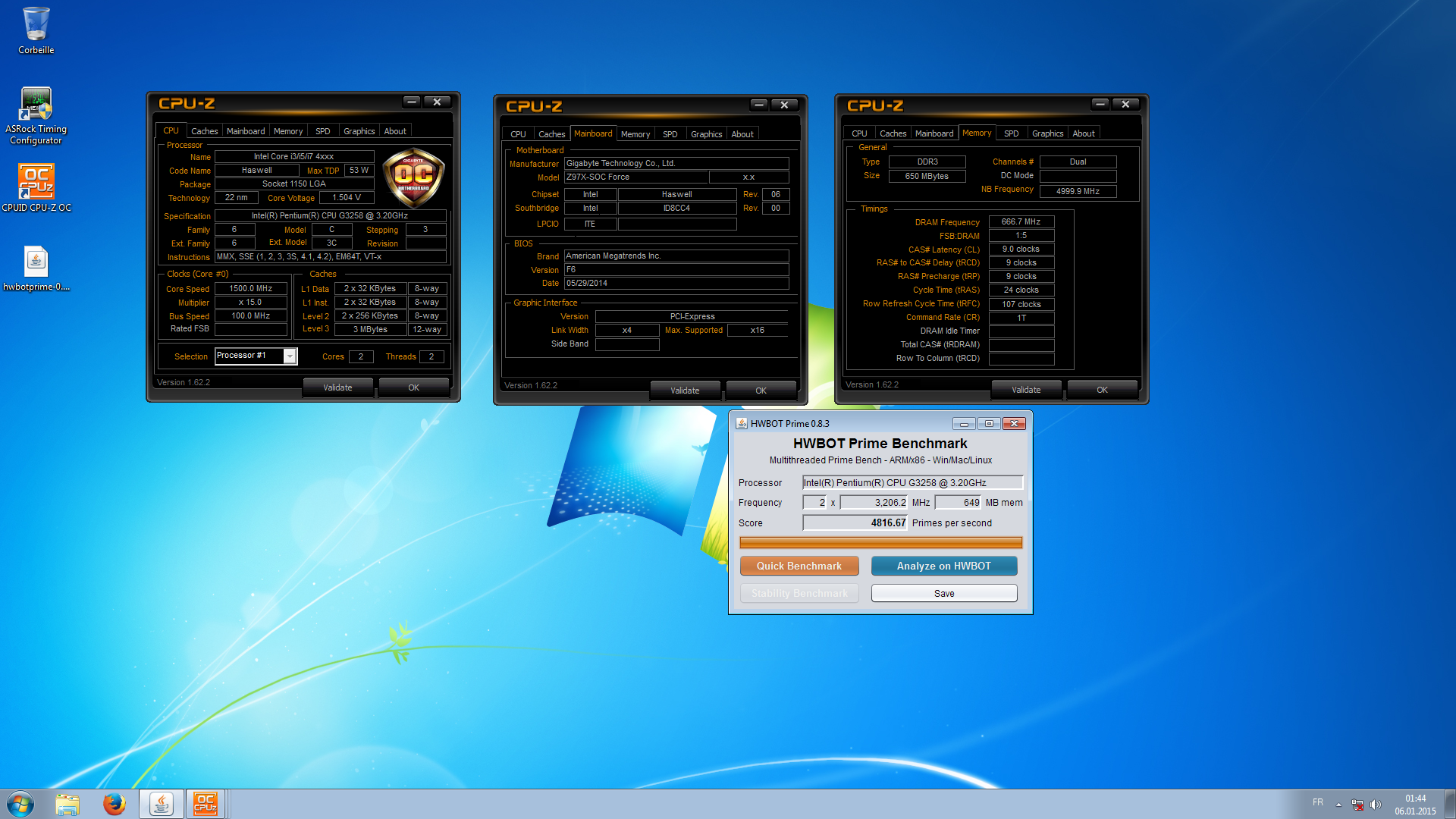Select About tab in middle CPU-Z window

coord(742,134)
